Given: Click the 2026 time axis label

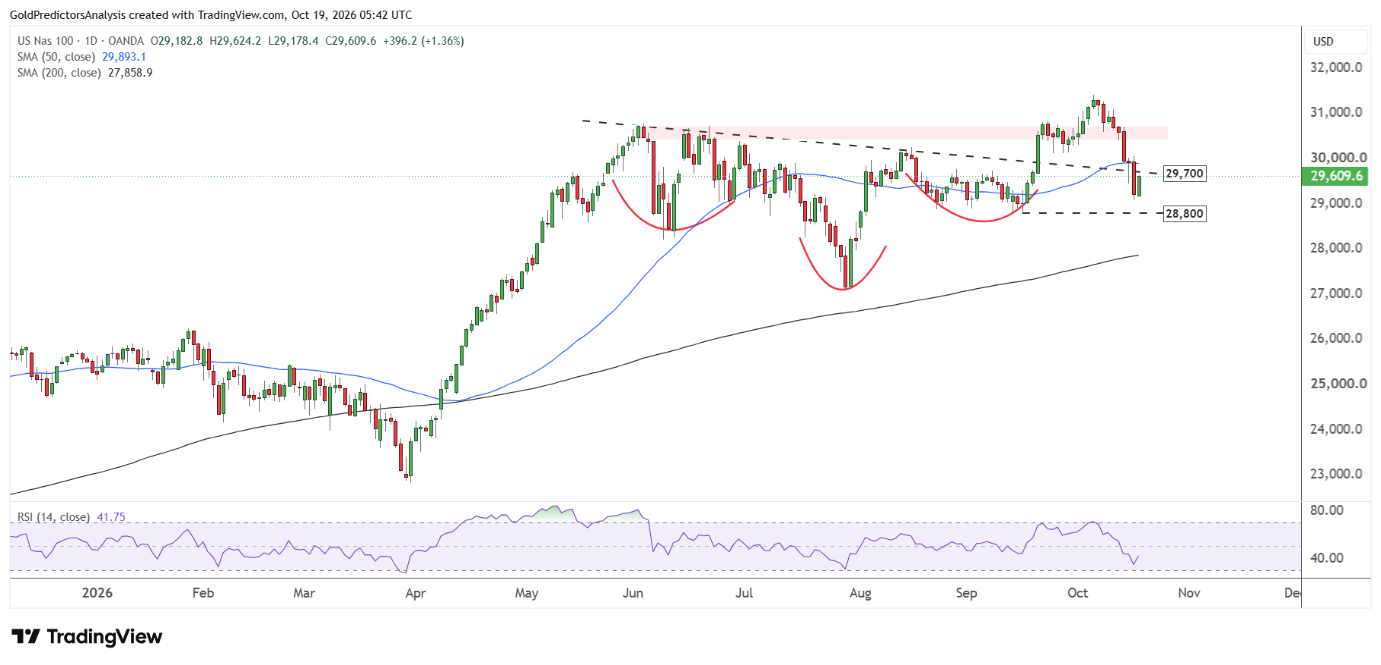Looking at the screenshot, I should coord(97,593).
